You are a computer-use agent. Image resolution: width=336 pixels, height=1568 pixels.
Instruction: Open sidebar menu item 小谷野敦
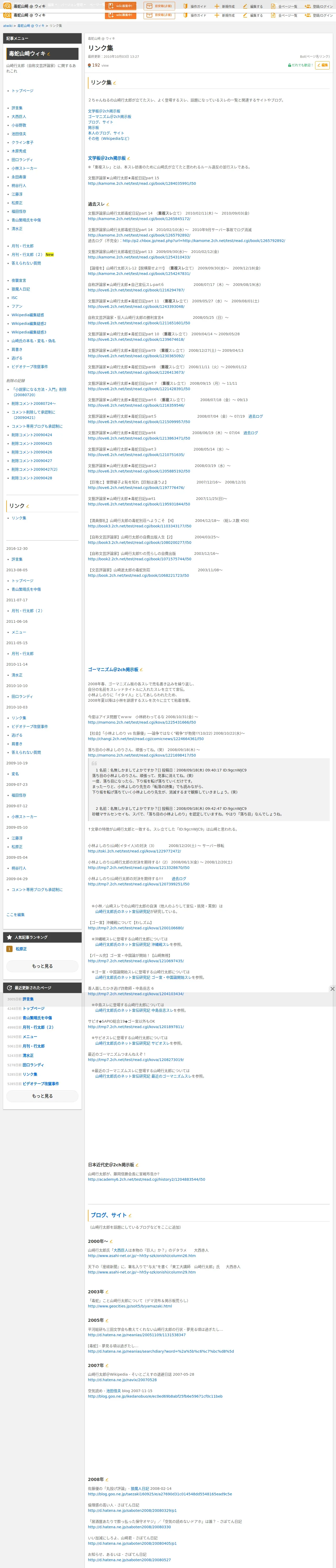point(19,125)
